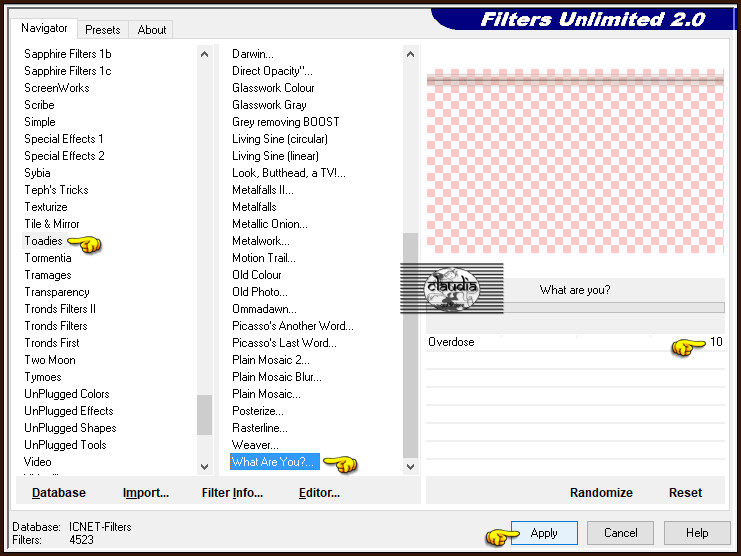741x556 pixels.
Task: Select Toadies in category list
Action: [43, 241]
